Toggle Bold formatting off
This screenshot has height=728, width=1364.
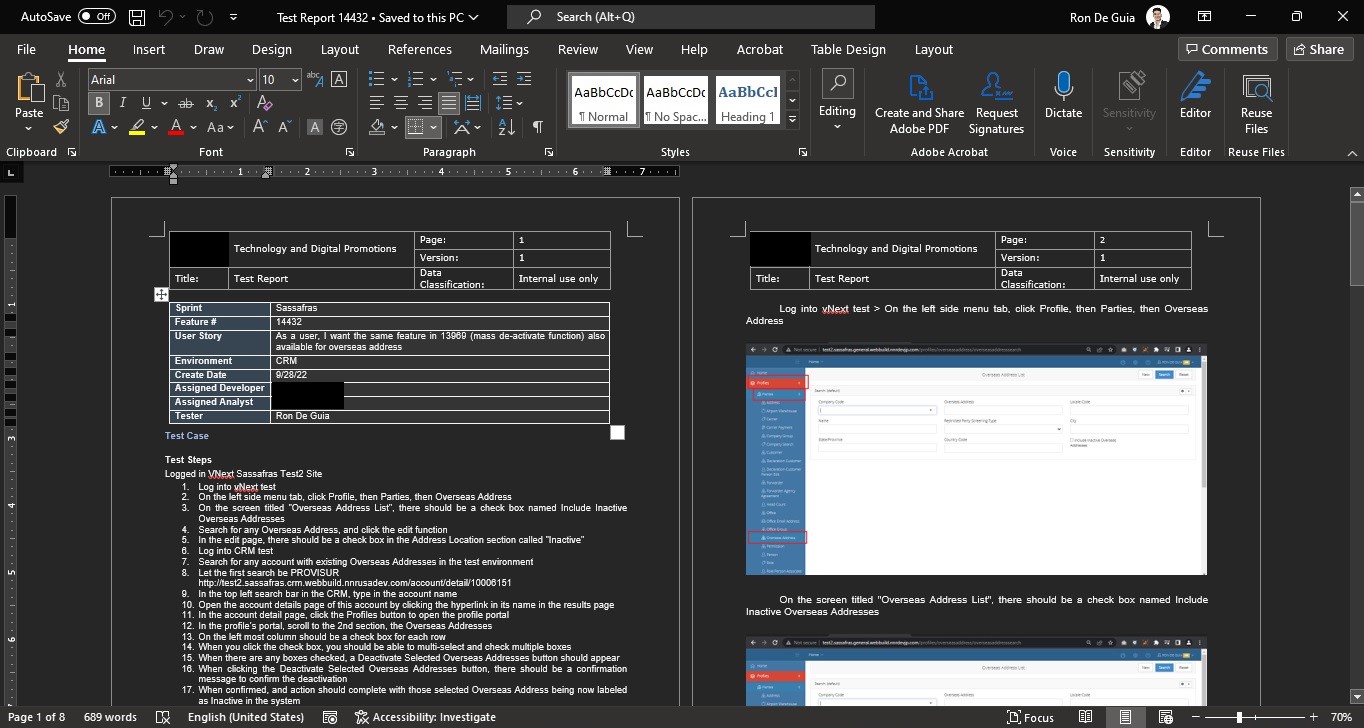pos(99,103)
